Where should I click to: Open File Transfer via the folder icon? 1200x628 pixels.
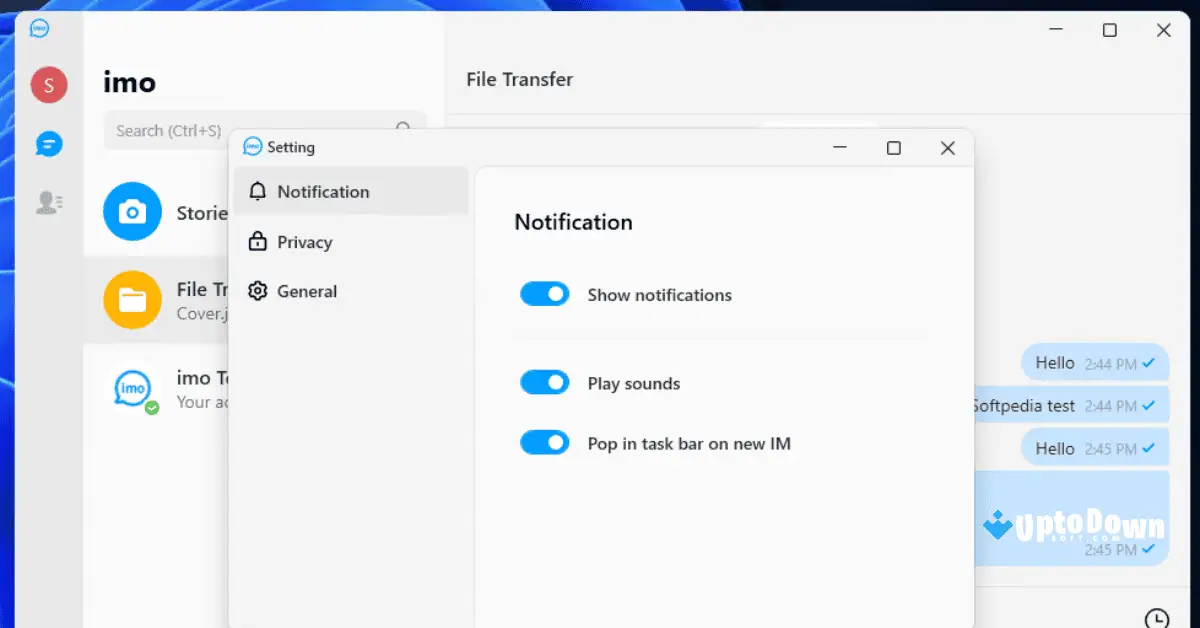click(x=132, y=299)
